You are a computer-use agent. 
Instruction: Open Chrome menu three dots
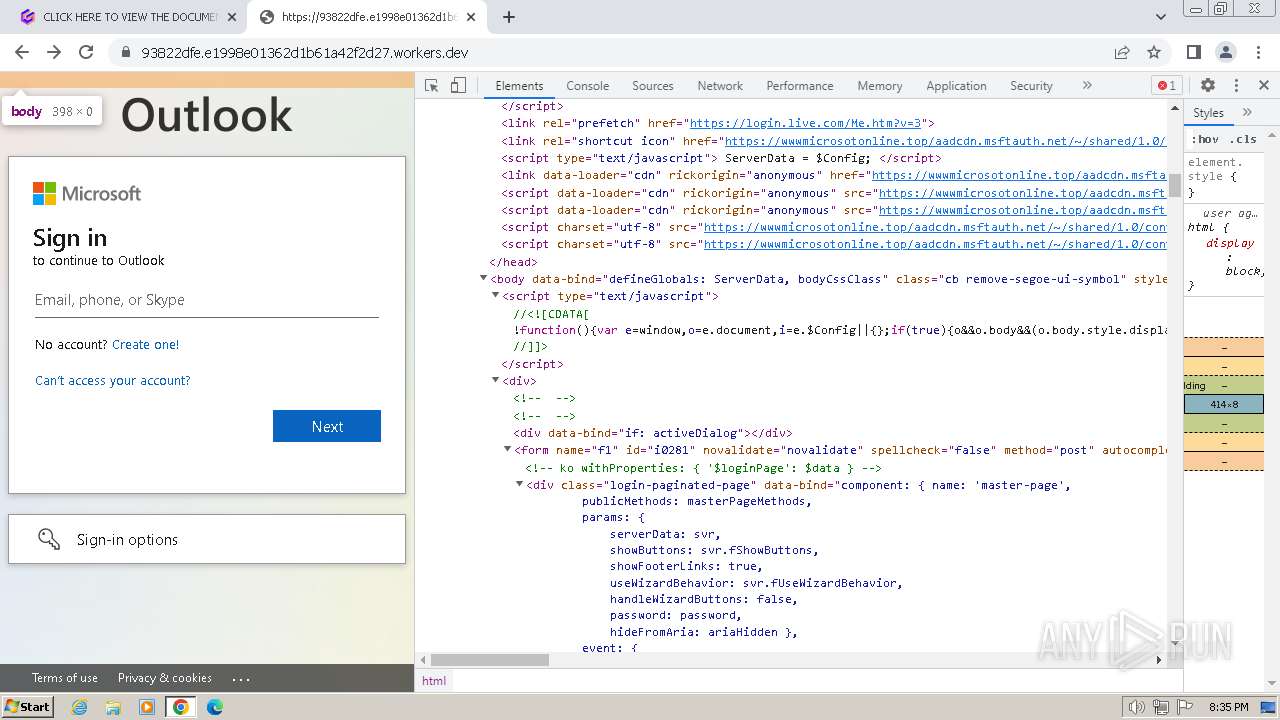pyautogui.click(x=1258, y=52)
